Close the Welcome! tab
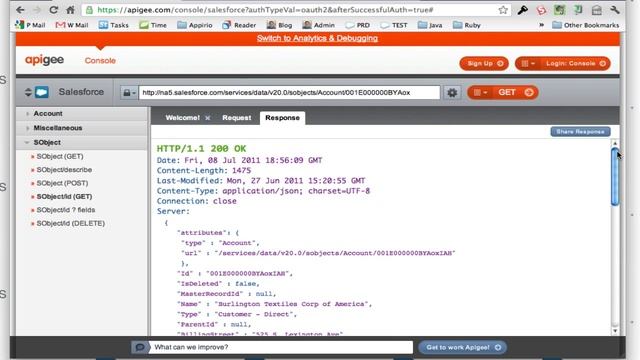Viewport: 640px width, 360px height. pyautogui.click(x=207, y=118)
